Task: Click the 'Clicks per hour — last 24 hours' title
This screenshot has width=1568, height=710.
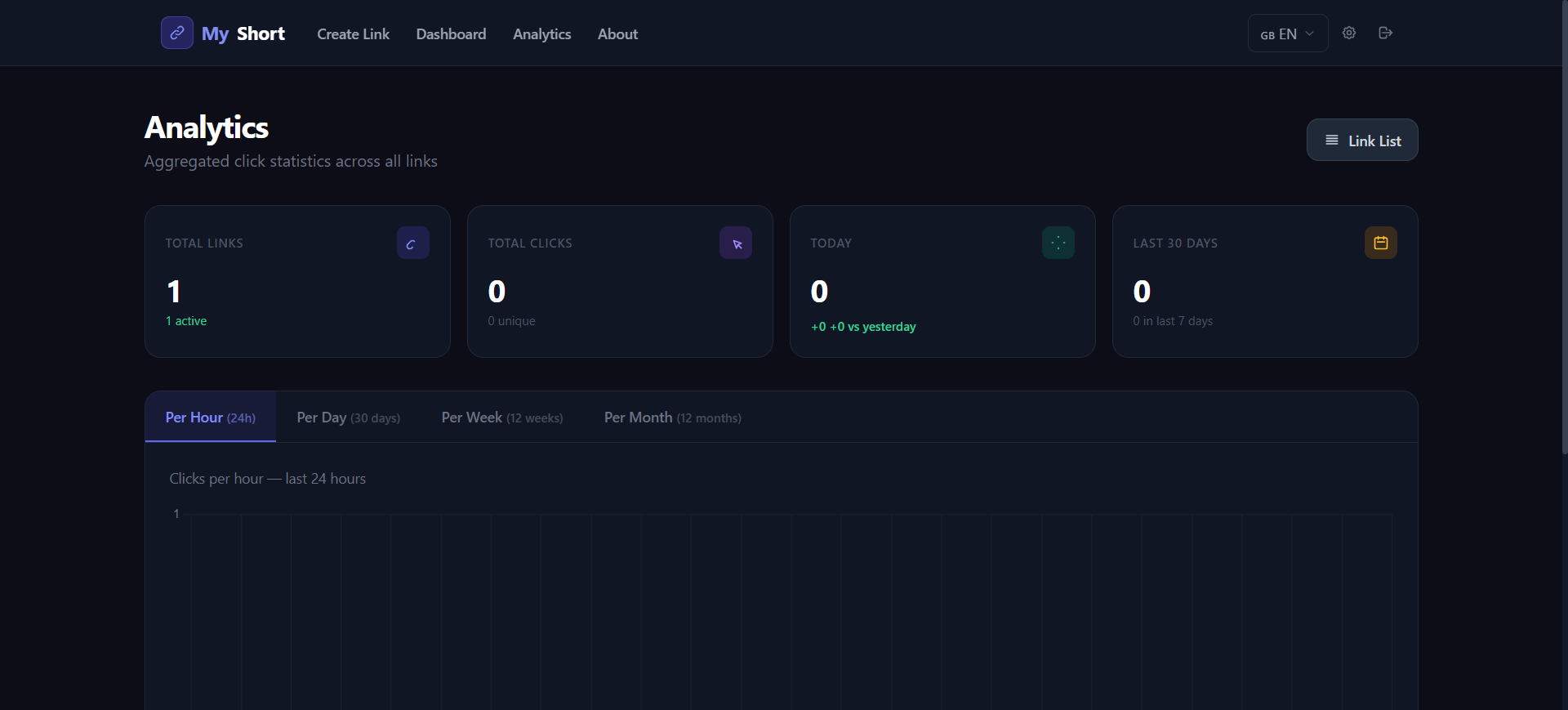Action: tap(268, 479)
